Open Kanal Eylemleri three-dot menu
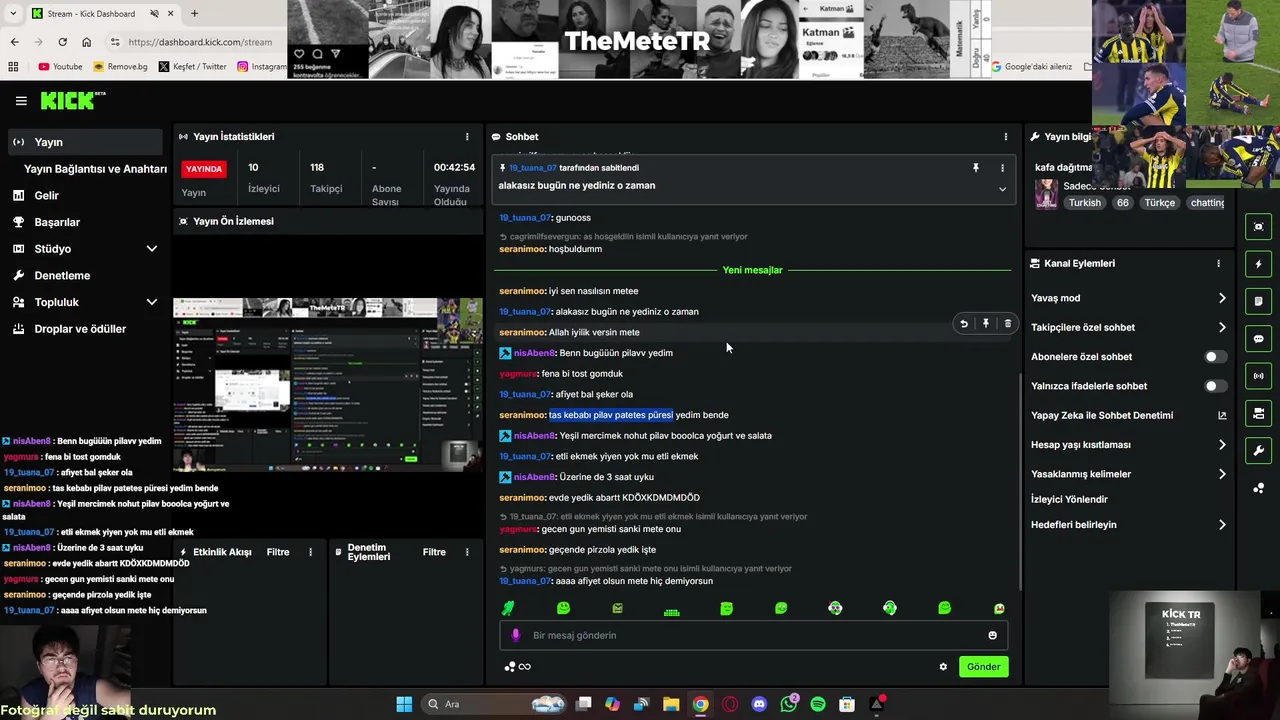 pyautogui.click(x=1218, y=263)
